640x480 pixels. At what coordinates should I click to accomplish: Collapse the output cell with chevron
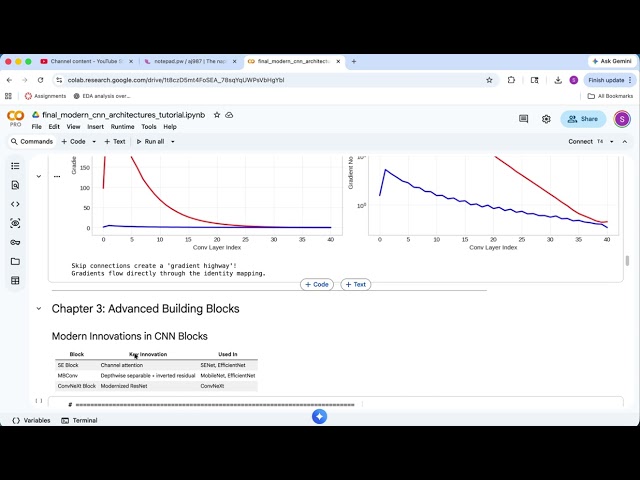[39, 176]
